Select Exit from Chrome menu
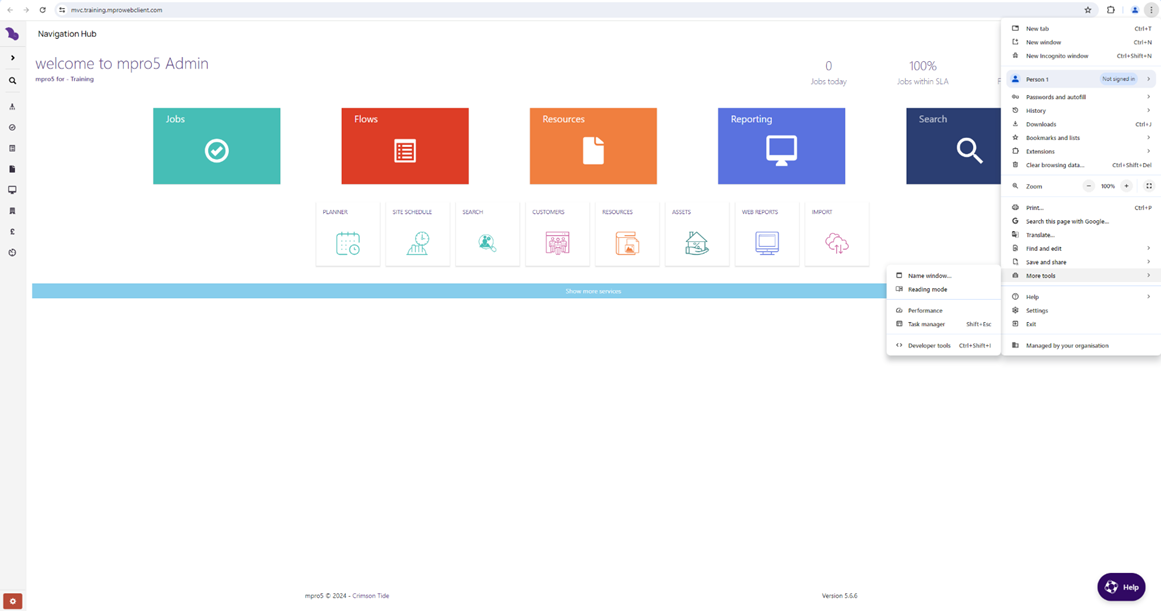1161x611 pixels. click(1081, 324)
